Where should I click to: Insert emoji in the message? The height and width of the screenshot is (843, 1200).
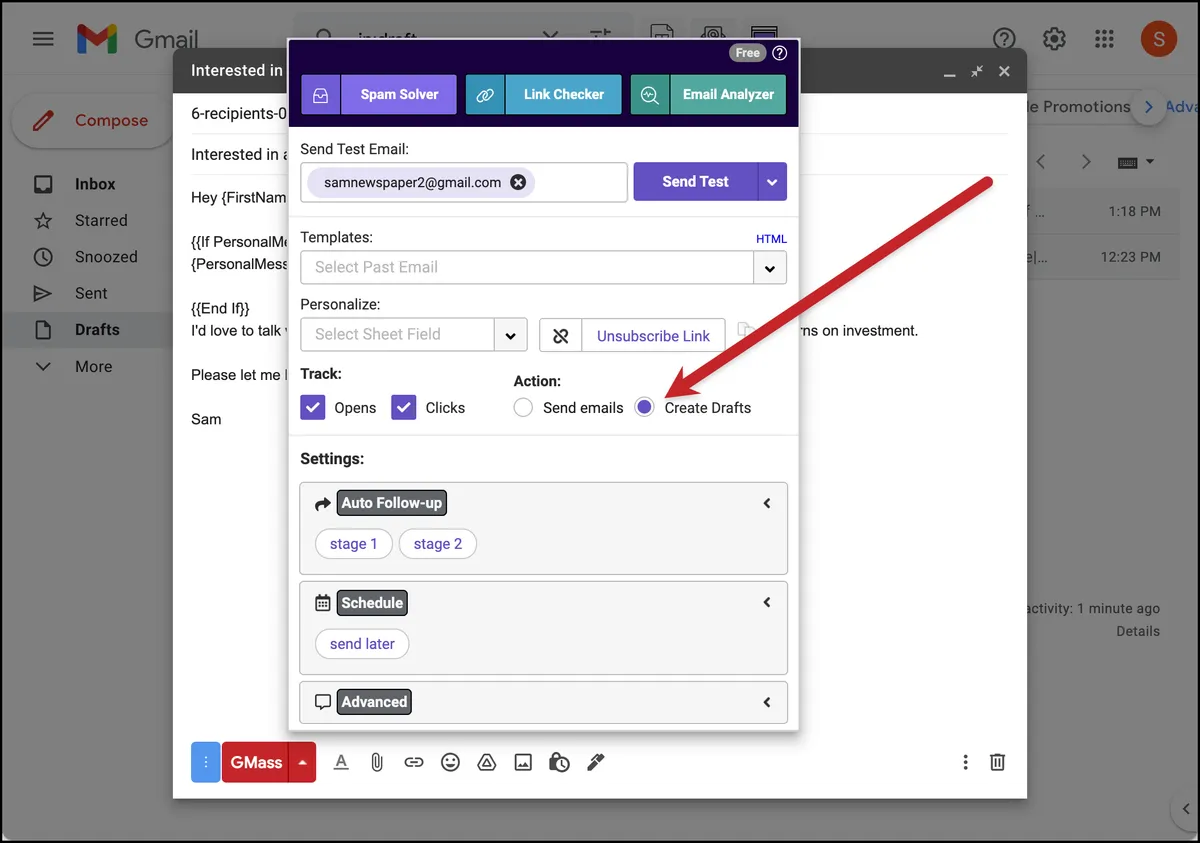pyautogui.click(x=451, y=762)
